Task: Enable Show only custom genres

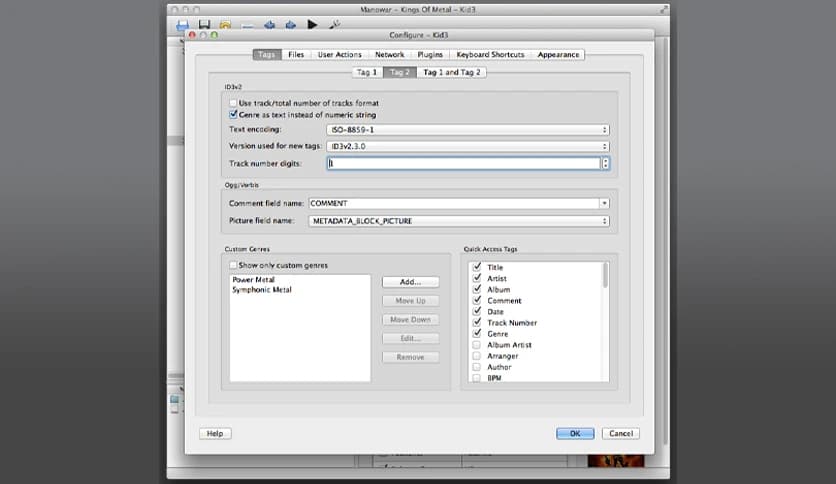Action: coord(233,265)
